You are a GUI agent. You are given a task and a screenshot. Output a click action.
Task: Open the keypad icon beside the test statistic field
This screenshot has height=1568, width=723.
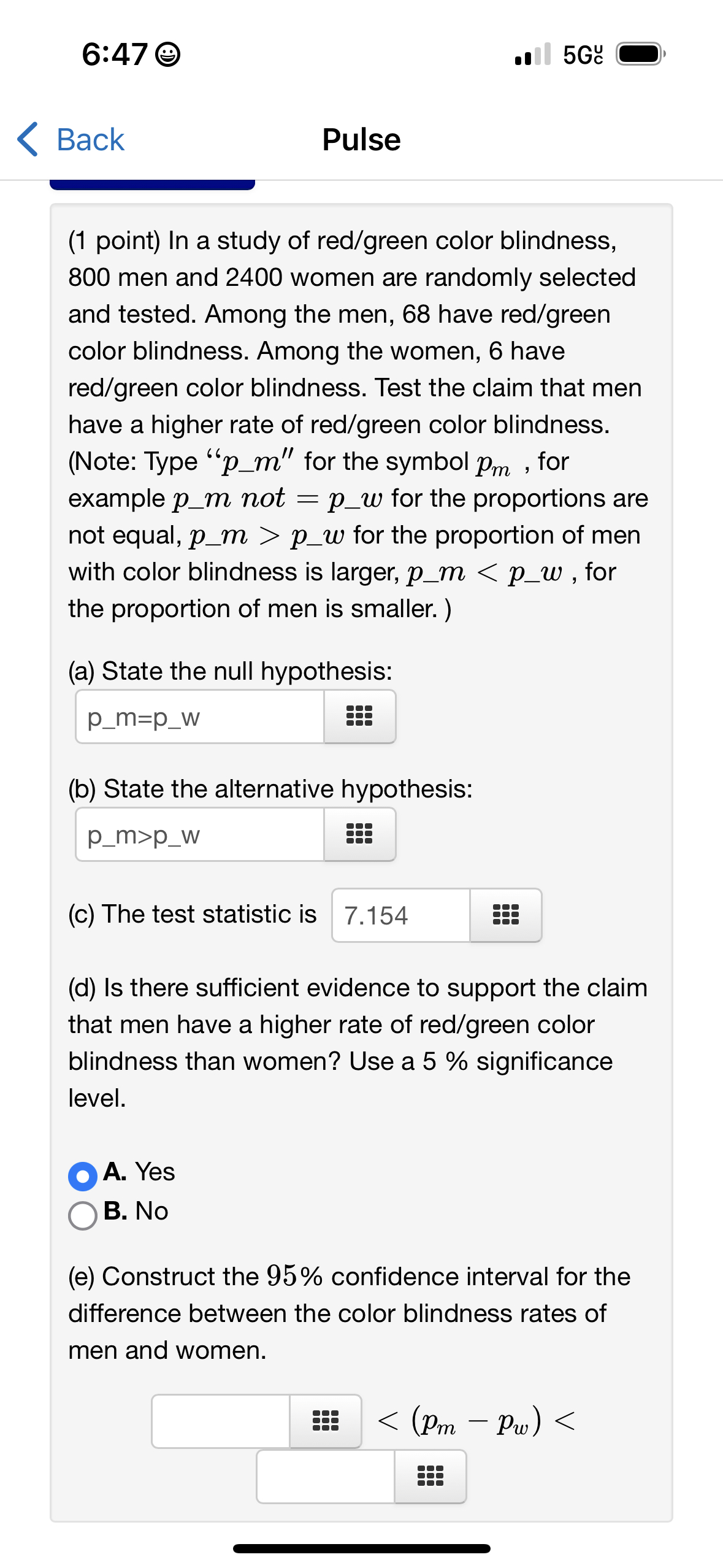coord(507,915)
